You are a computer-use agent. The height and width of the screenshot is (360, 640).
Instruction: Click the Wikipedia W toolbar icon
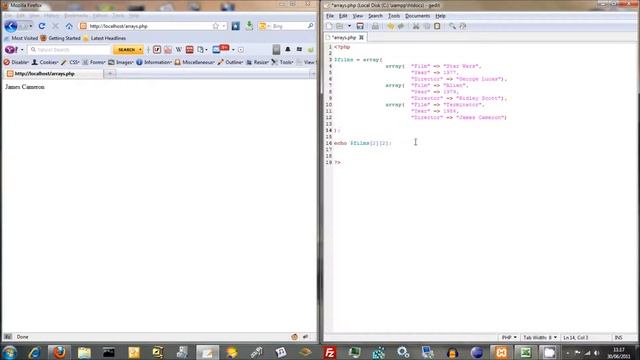(x=178, y=50)
